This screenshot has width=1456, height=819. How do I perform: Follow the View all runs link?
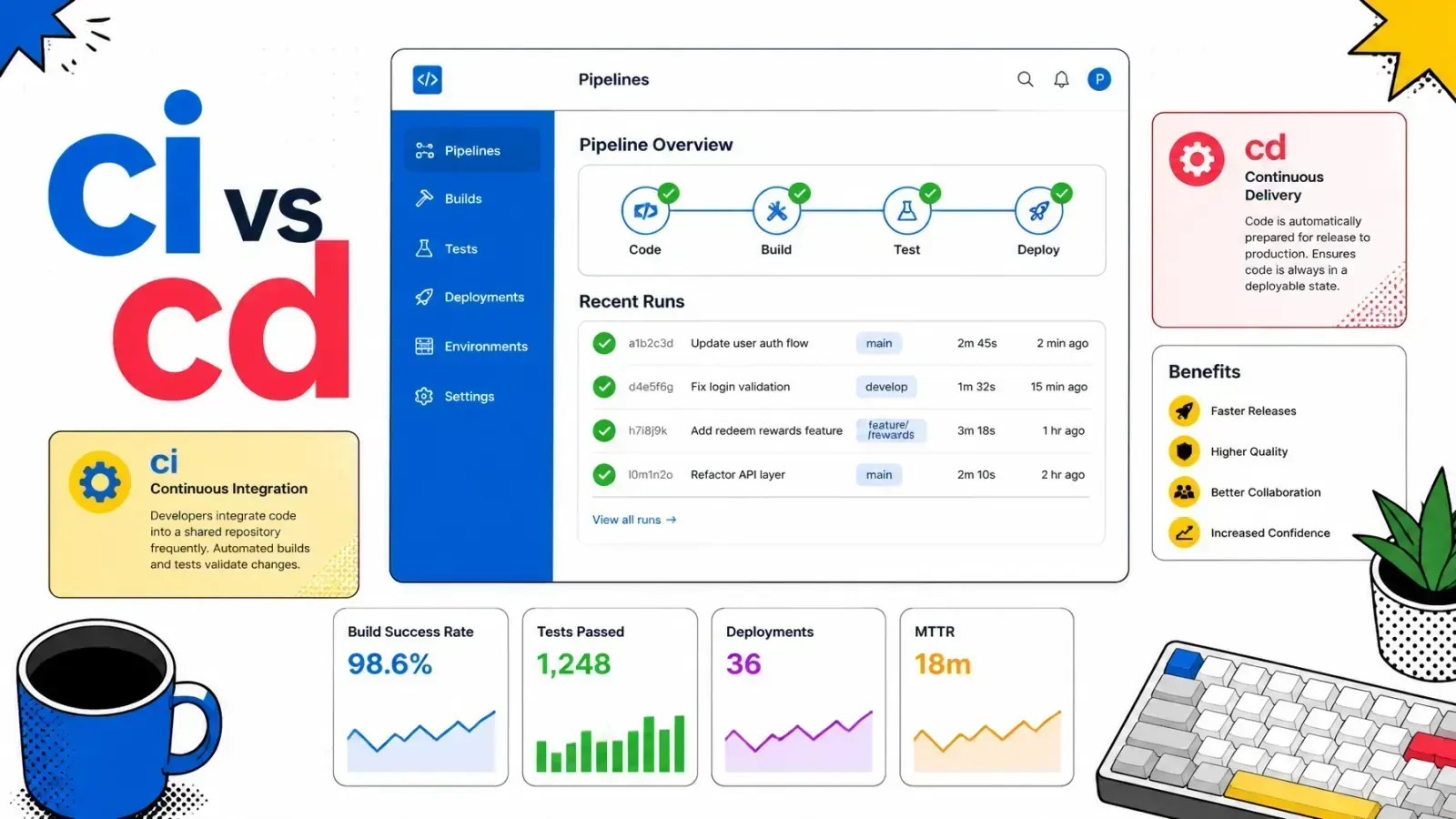634,520
